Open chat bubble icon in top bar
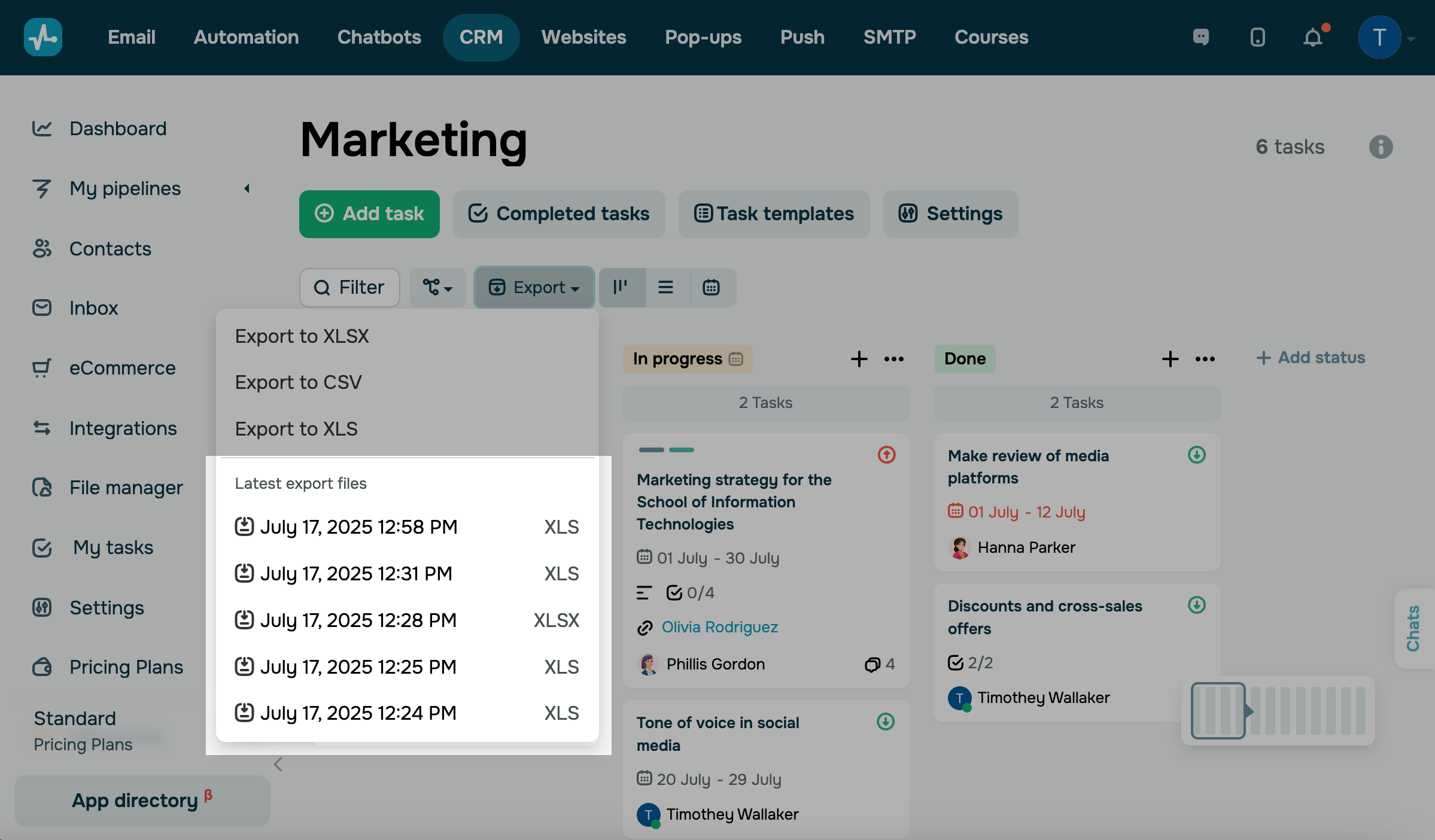This screenshot has width=1435, height=840. pos(1200,38)
